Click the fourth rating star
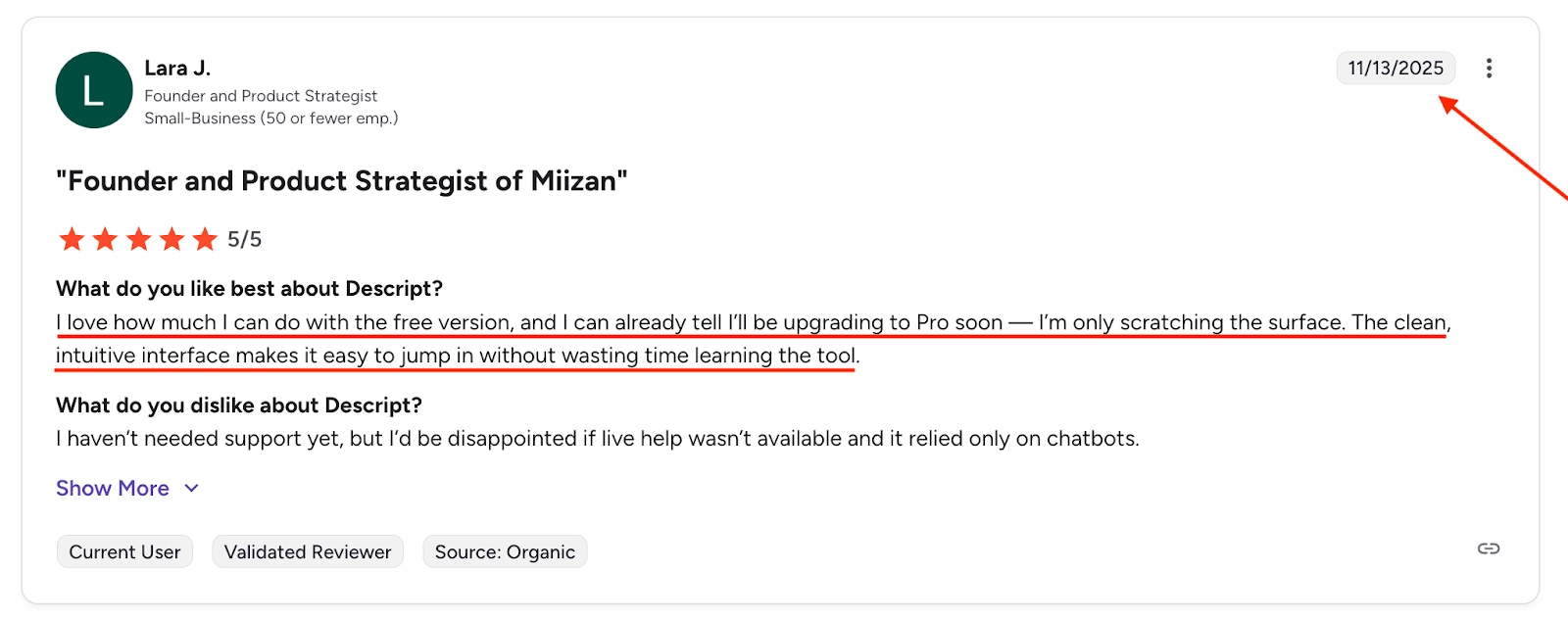Viewport: 1568px width, 620px height. point(171,238)
